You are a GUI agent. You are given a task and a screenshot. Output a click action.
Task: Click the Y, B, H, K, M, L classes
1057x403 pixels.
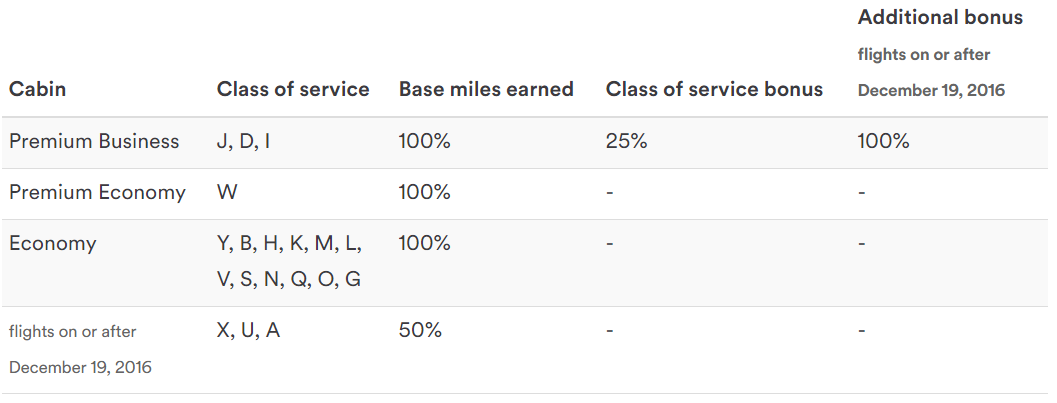click(x=289, y=243)
